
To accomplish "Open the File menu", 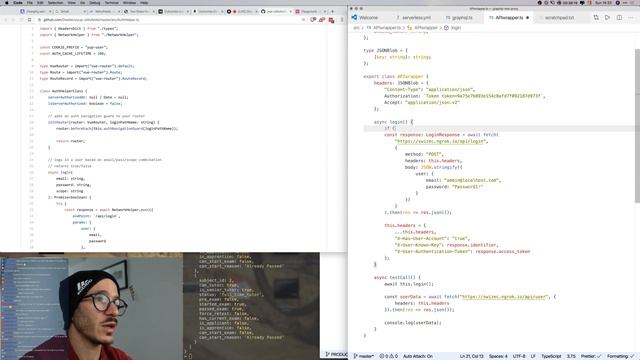I will pyautogui.click(x=30, y=2).
